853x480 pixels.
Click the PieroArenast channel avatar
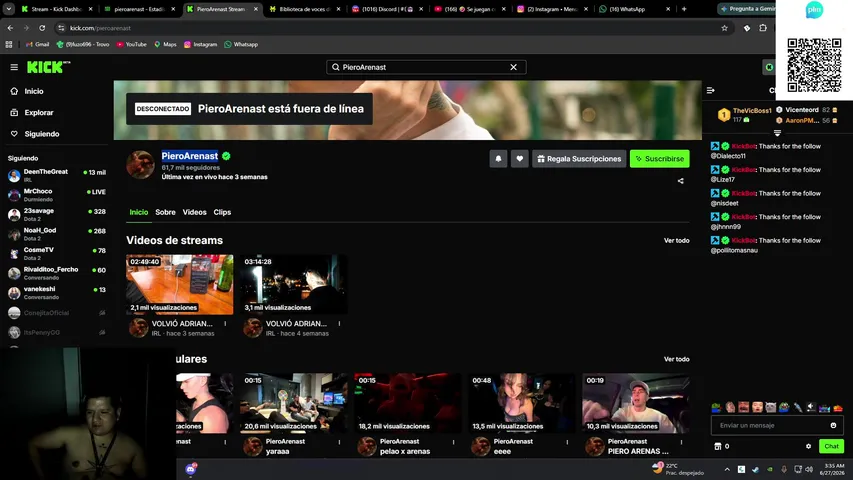(140, 164)
